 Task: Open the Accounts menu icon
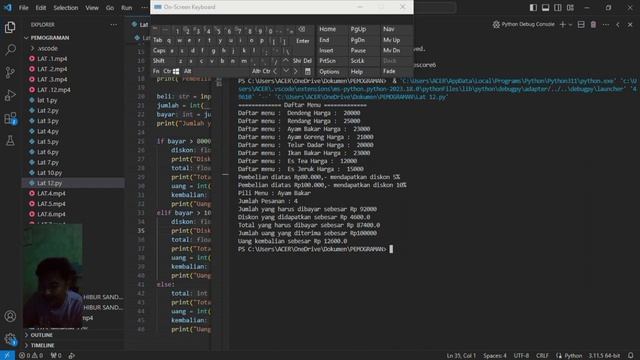coord(10,316)
